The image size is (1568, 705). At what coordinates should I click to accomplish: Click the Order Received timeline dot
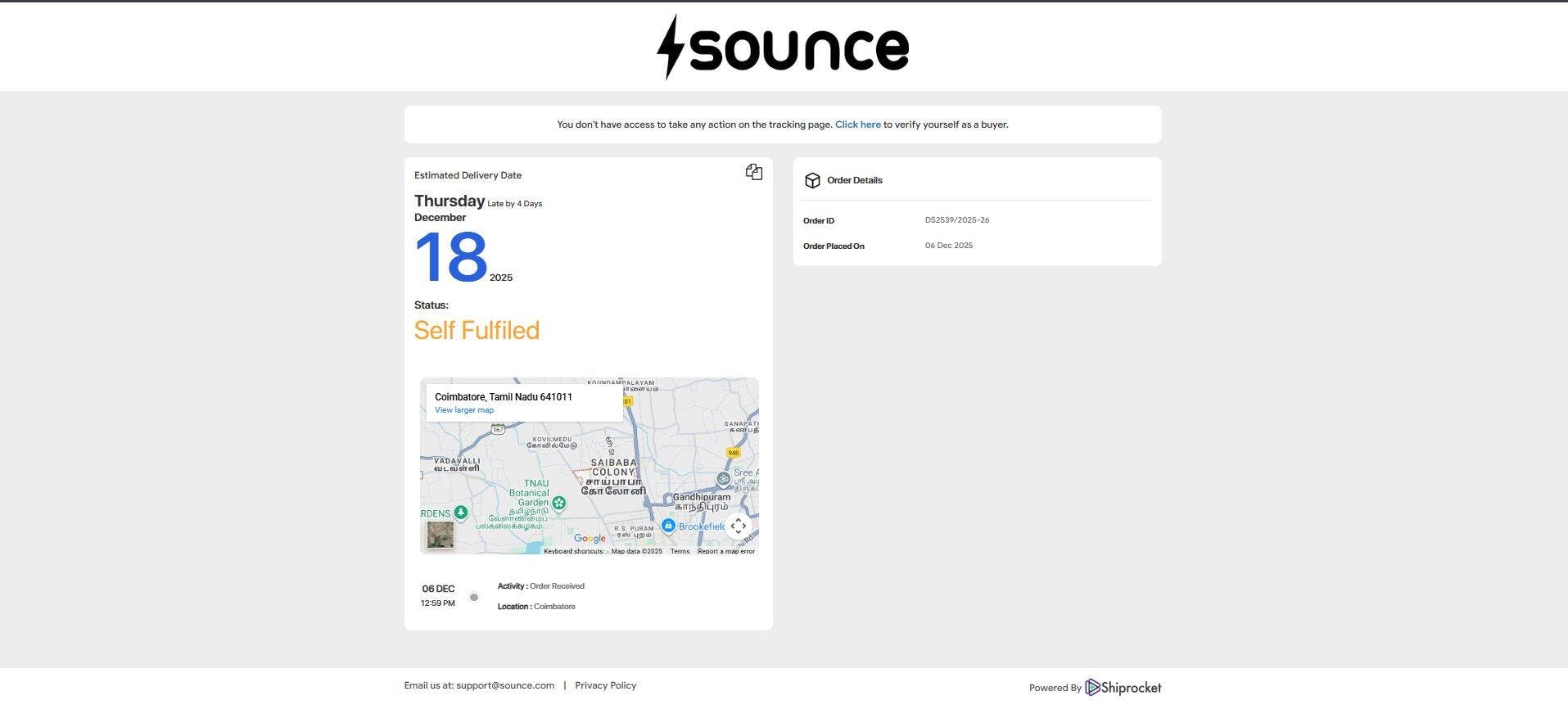click(x=473, y=598)
